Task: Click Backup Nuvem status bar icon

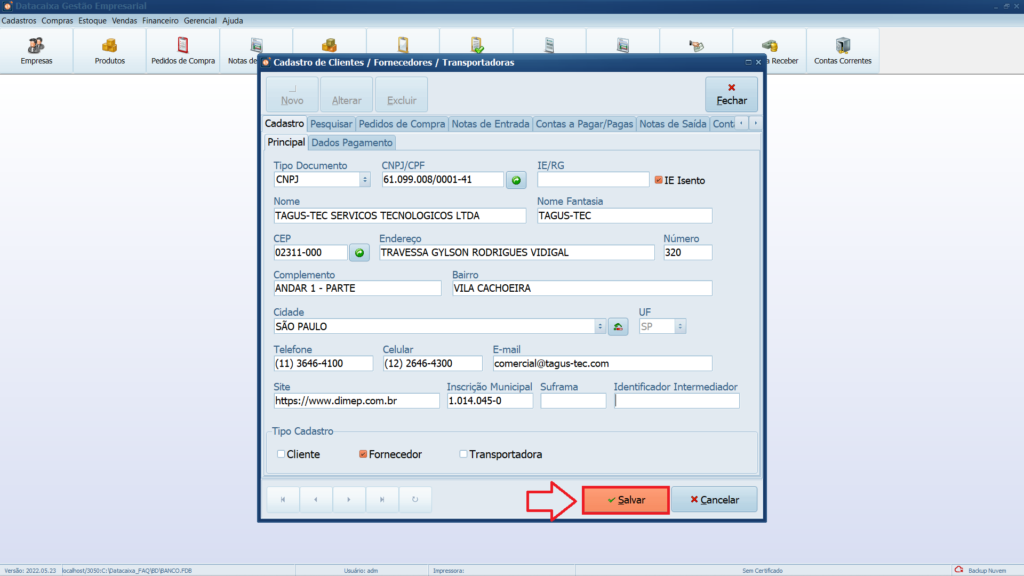Action: pos(958,570)
